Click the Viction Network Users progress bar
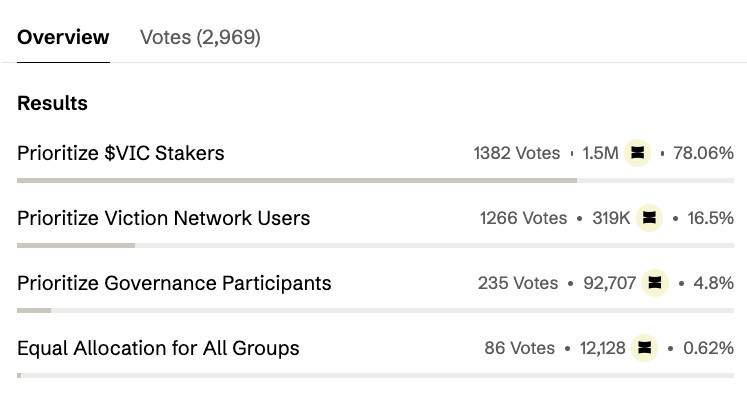This screenshot has width=747, height=403. tap(375, 246)
